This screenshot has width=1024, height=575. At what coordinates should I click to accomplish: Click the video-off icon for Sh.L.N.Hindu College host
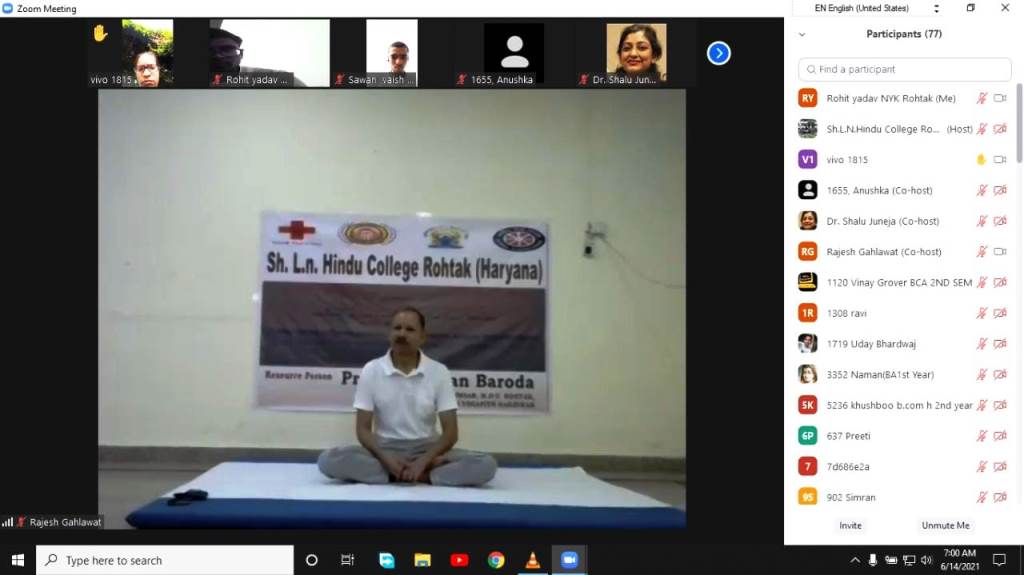pos(1000,129)
